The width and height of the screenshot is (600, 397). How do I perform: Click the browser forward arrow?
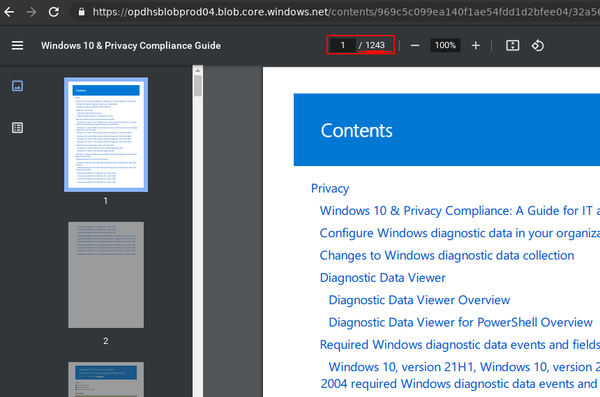coord(31,12)
